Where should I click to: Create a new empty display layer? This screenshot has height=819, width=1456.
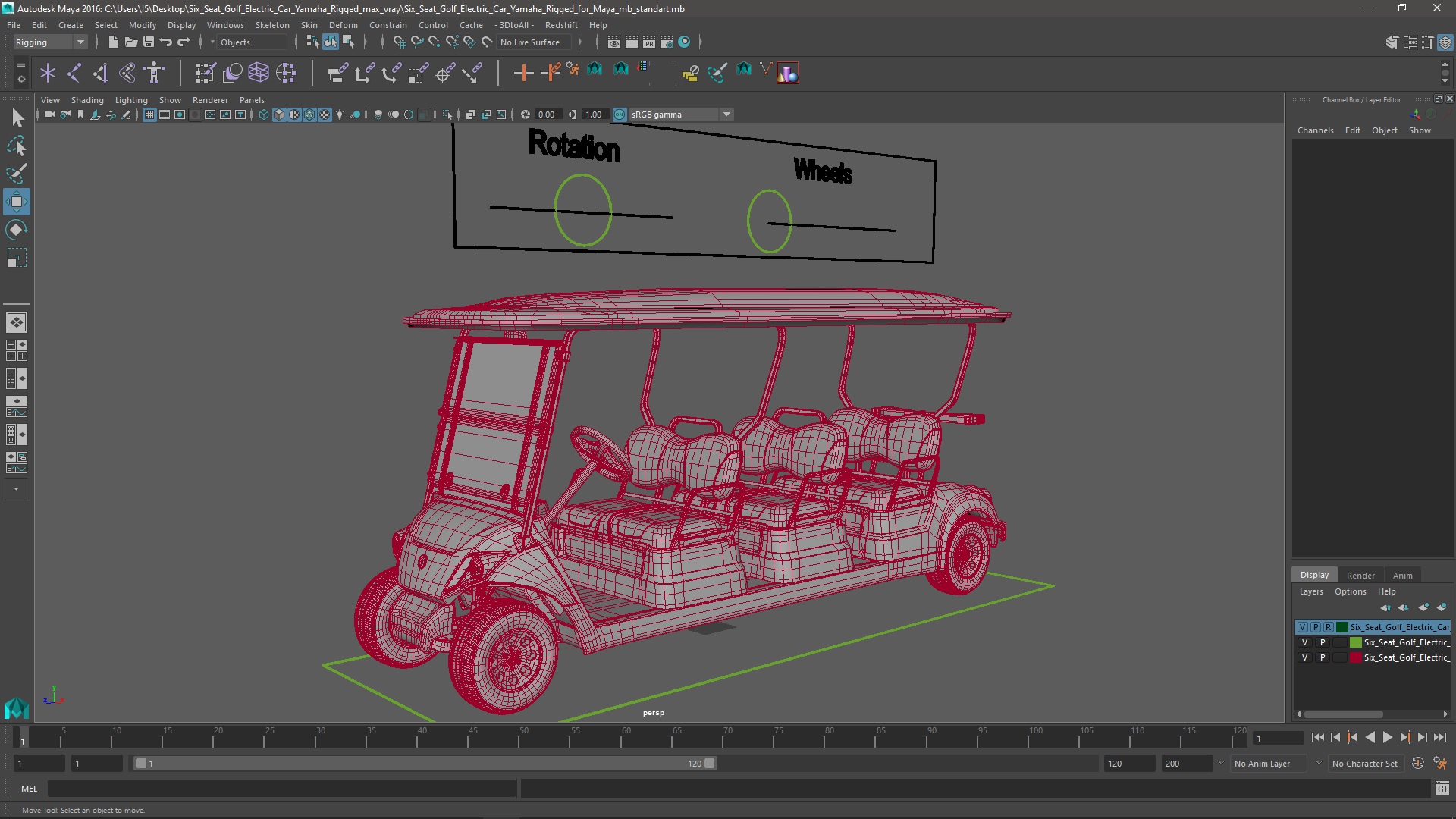point(1423,607)
